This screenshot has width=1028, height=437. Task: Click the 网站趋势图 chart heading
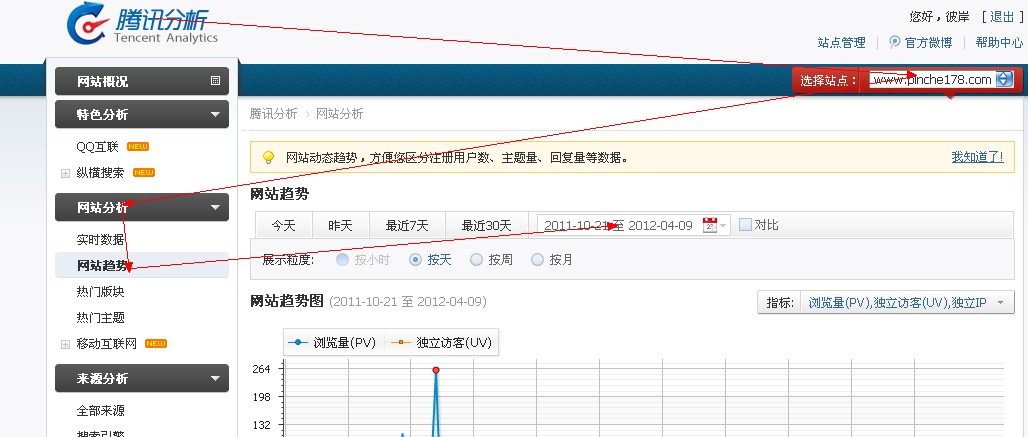287,301
